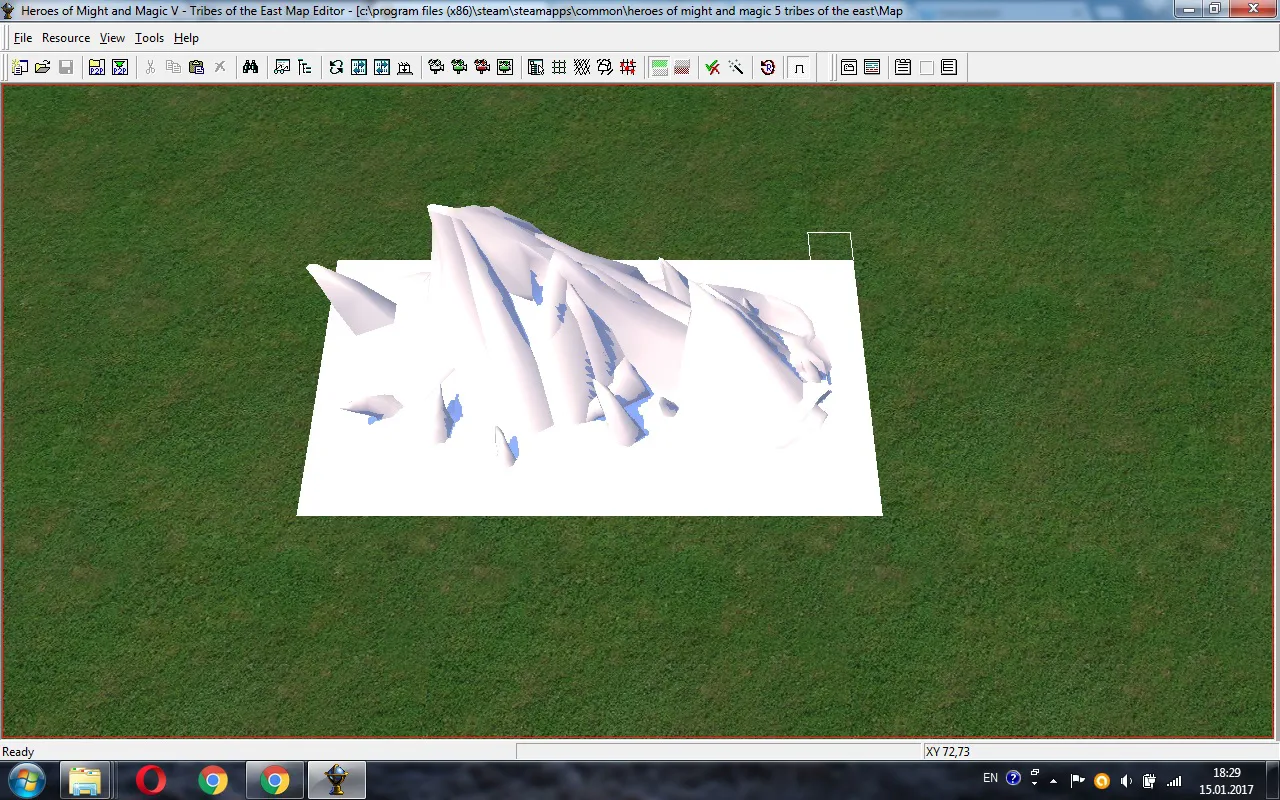This screenshot has width=1280, height=800.
Task: Click the diagonal hatch pattern icon
Action: 582,67
